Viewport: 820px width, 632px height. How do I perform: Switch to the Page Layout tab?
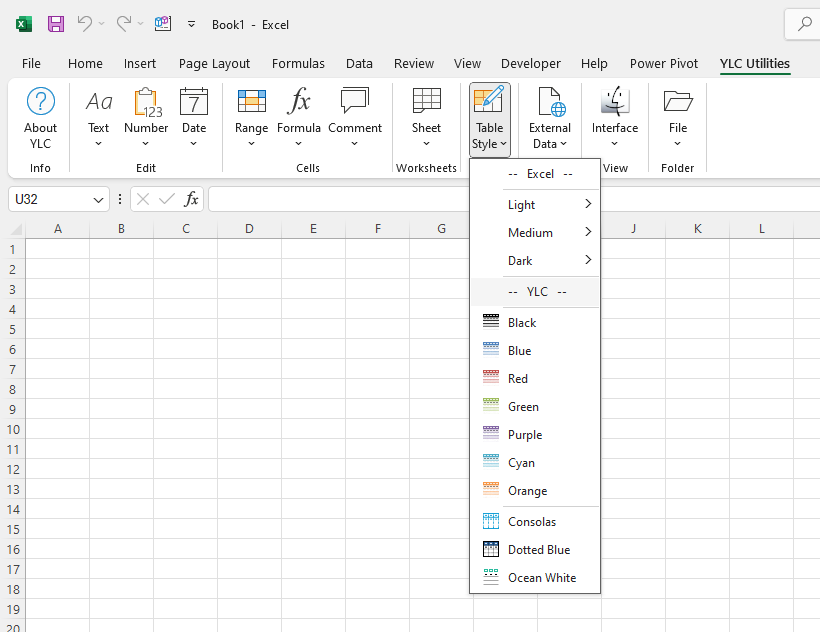coord(214,63)
